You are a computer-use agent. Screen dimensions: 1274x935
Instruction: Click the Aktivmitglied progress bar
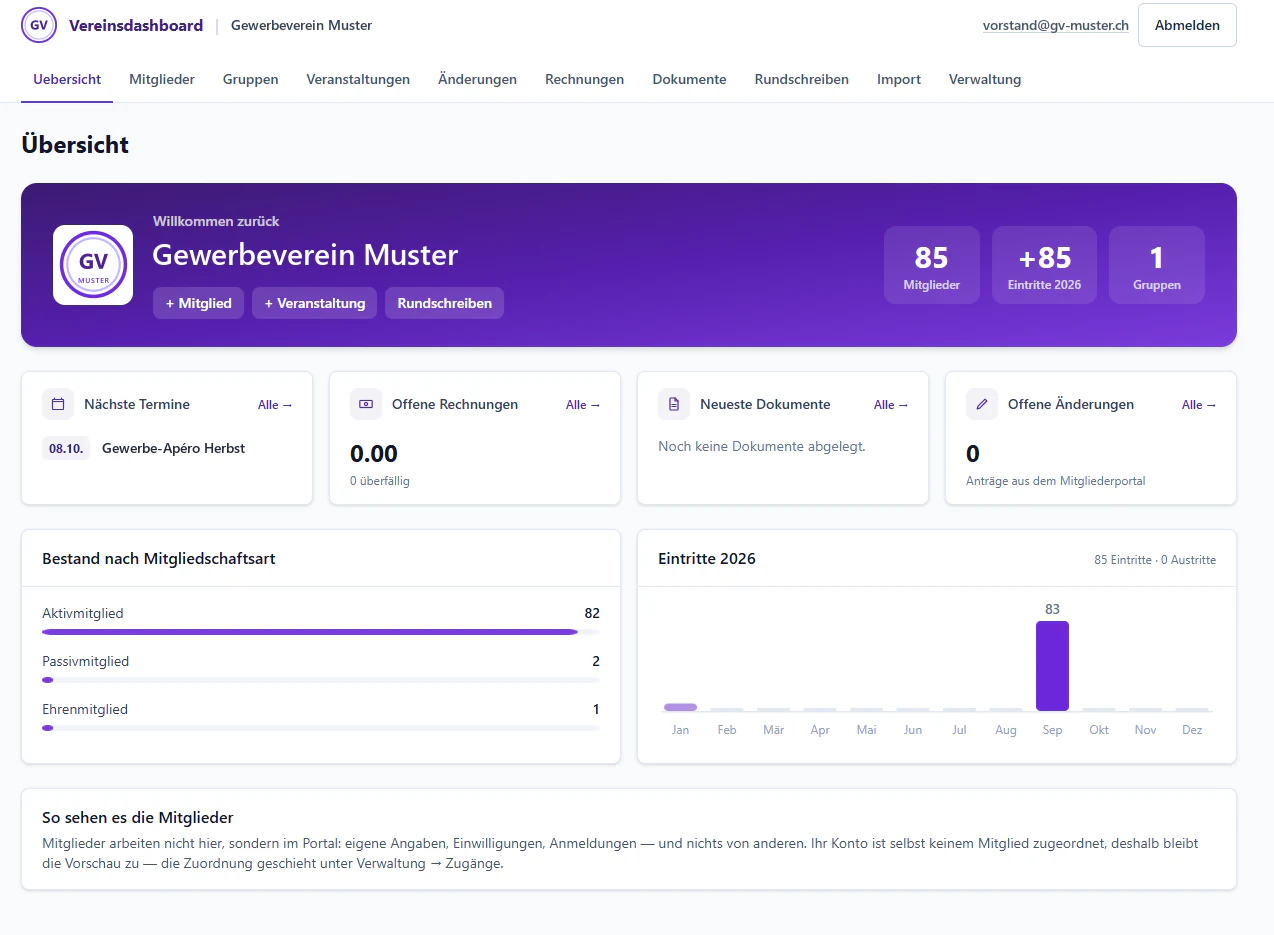pos(321,632)
